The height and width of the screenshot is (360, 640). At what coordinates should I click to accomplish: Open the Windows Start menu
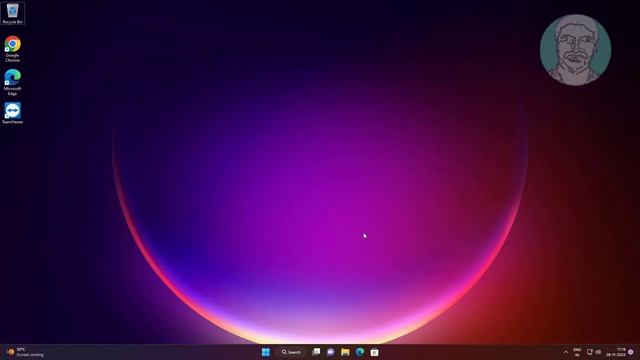(x=266, y=352)
